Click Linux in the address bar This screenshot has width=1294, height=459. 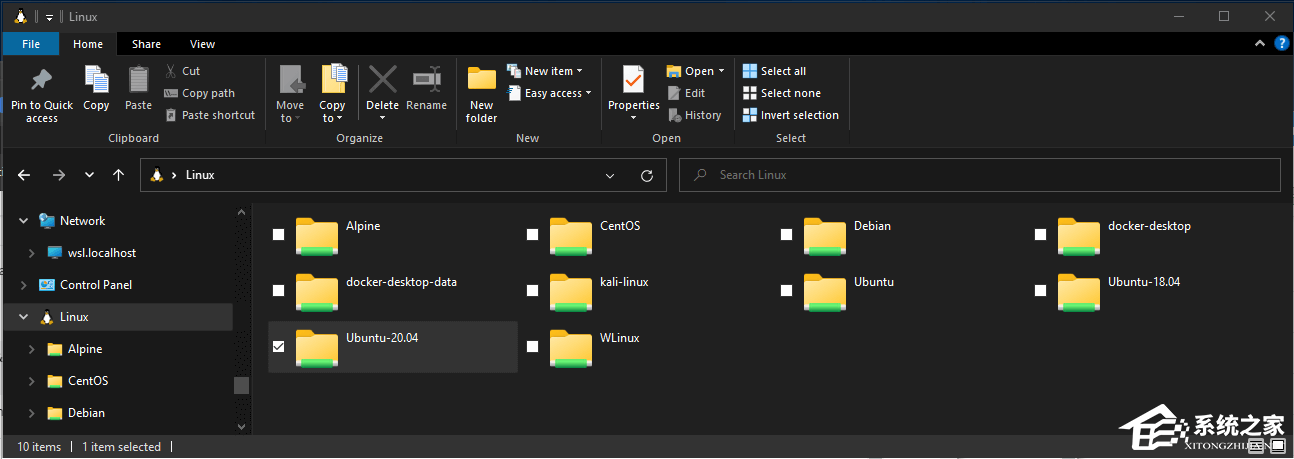pyautogui.click(x=200, y=175)
